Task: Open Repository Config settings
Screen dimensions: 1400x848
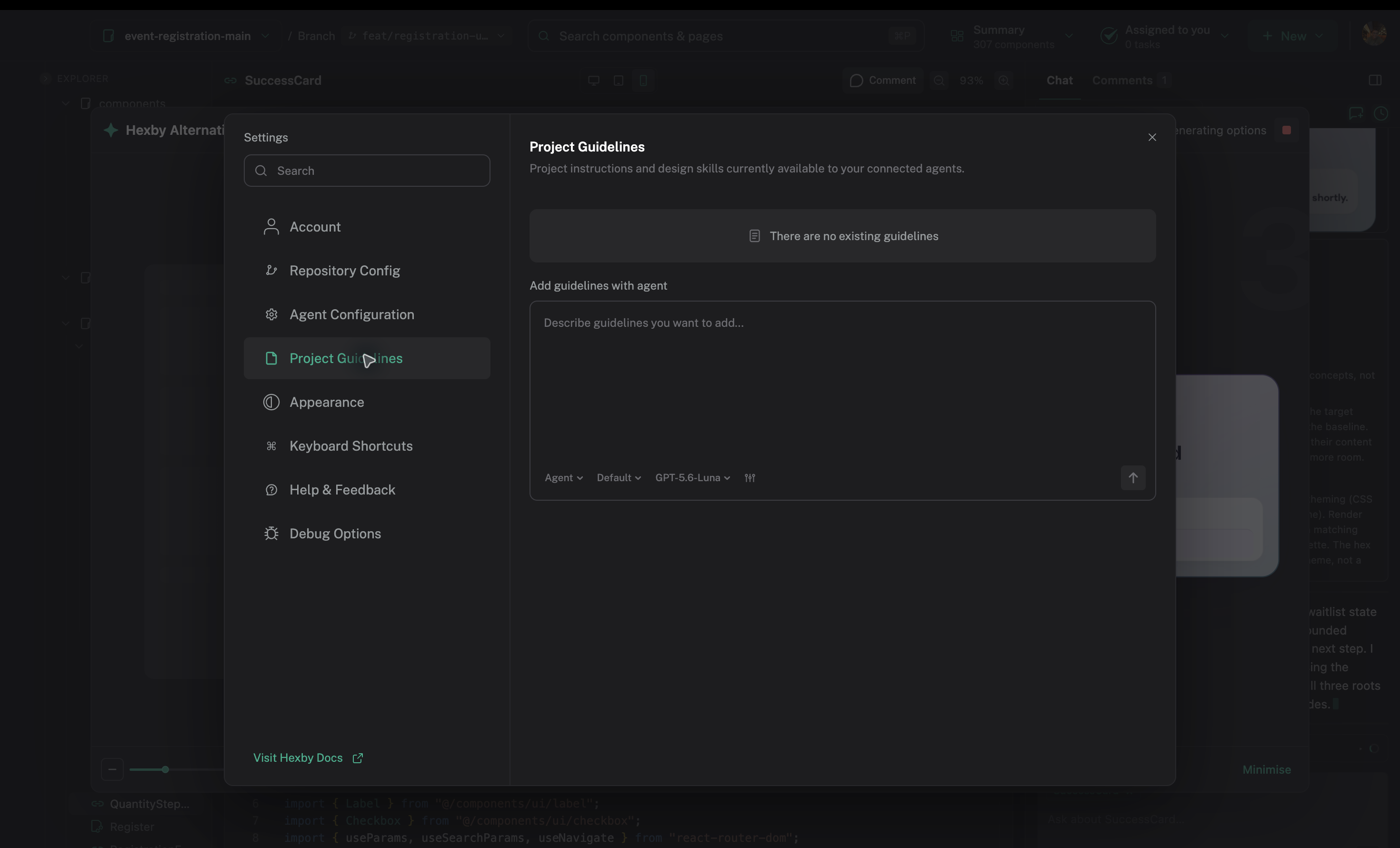Action: click(x=367, y=271)
